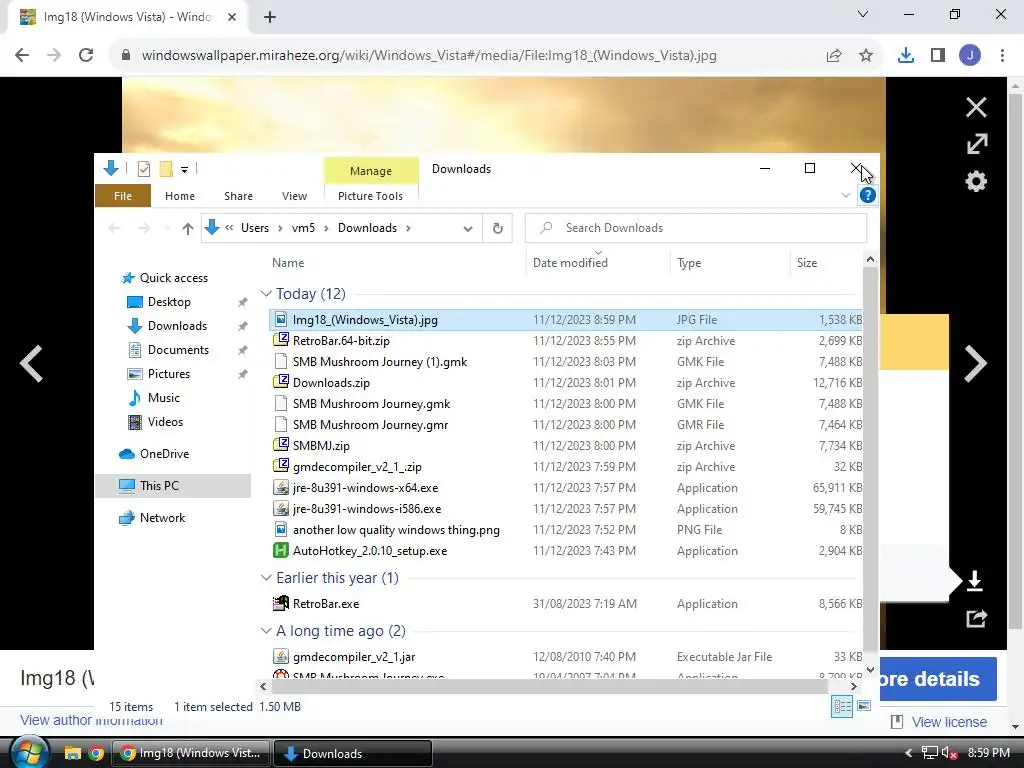
Task: Switch to Downloads taskbar button
Action: (353, 753)
